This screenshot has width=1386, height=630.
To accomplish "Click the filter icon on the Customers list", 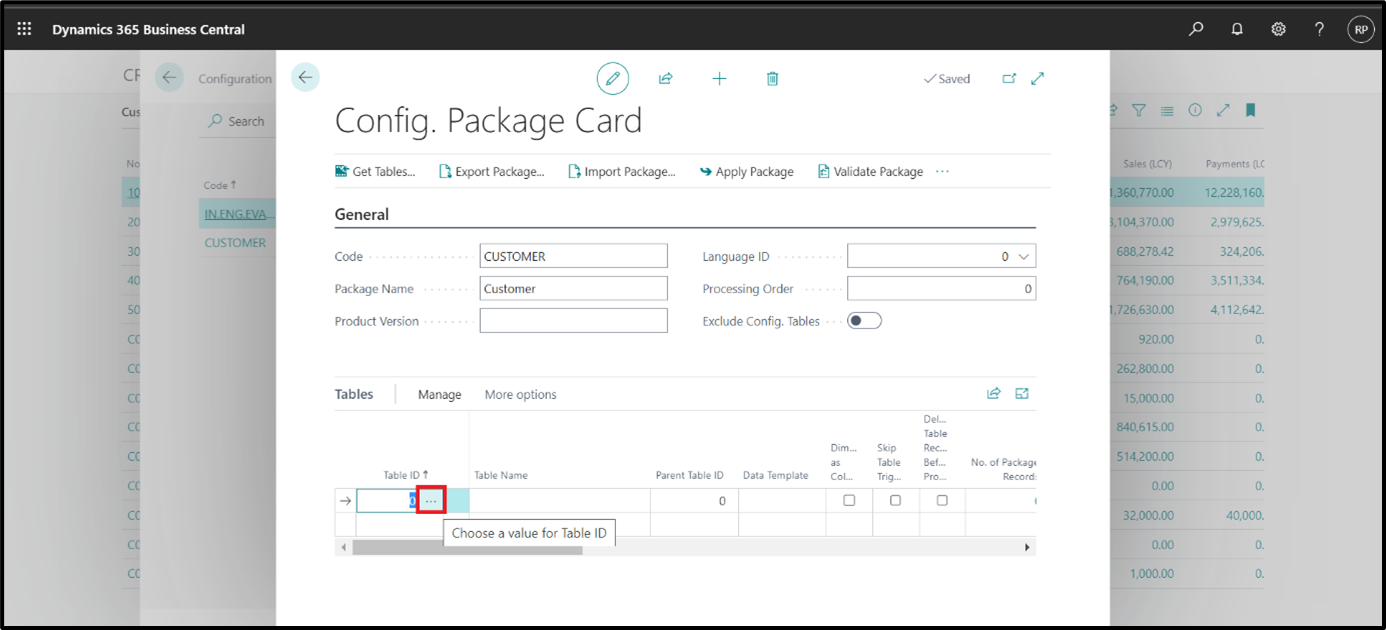I will click(x=1138, y=111).
